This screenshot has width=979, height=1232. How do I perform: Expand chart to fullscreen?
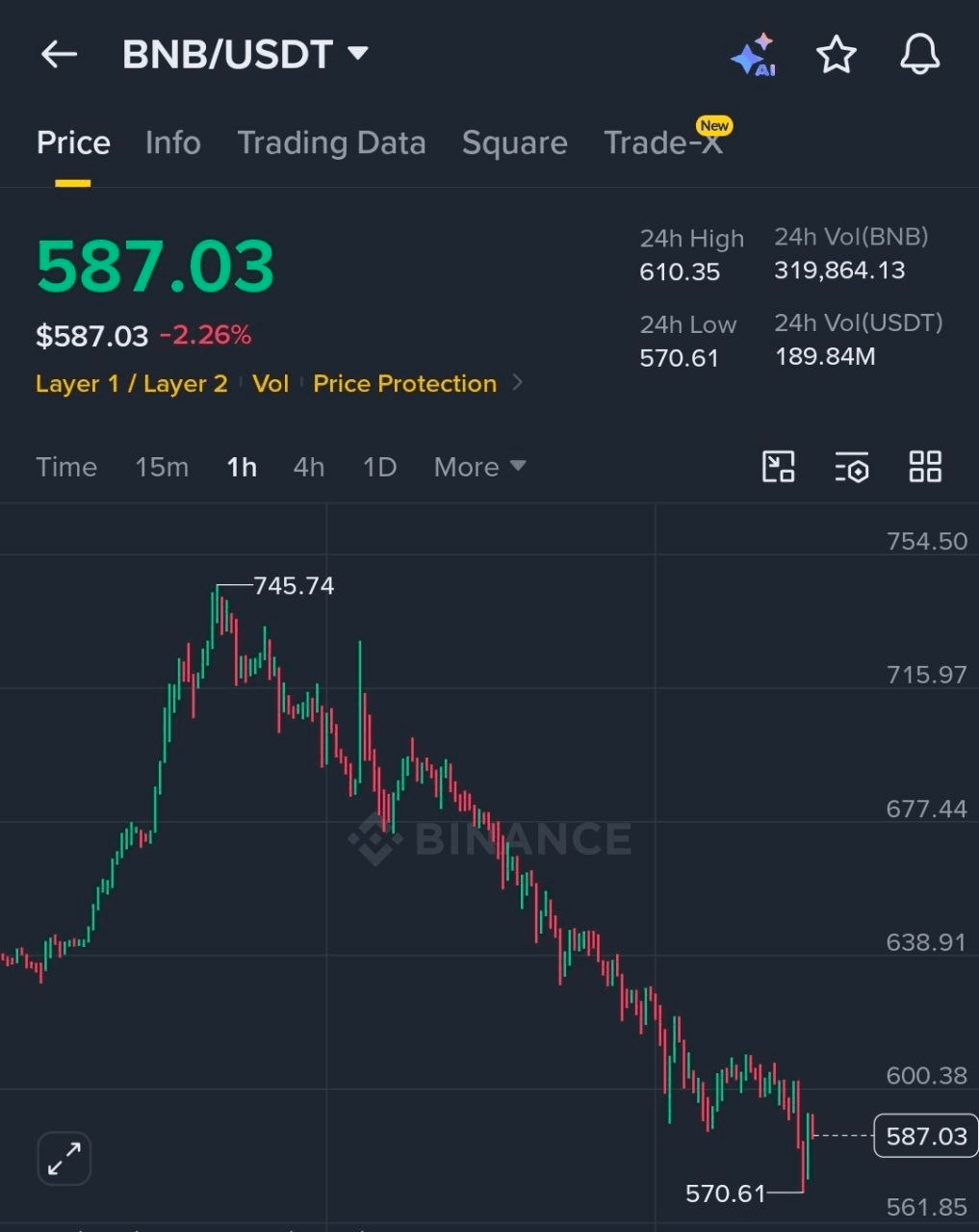tap(64, 1158)
